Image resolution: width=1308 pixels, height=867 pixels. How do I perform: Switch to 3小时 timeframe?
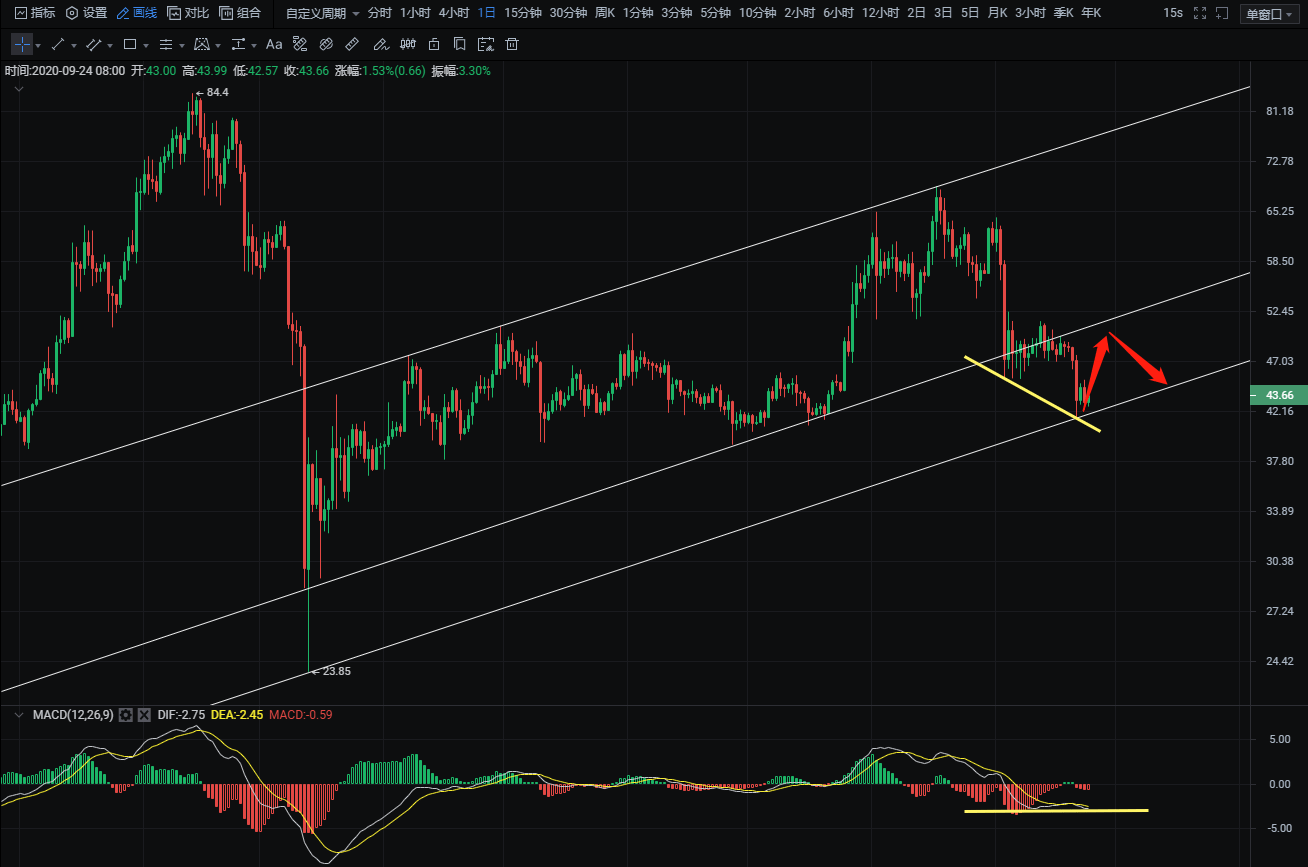click(x=1030, y=13)
